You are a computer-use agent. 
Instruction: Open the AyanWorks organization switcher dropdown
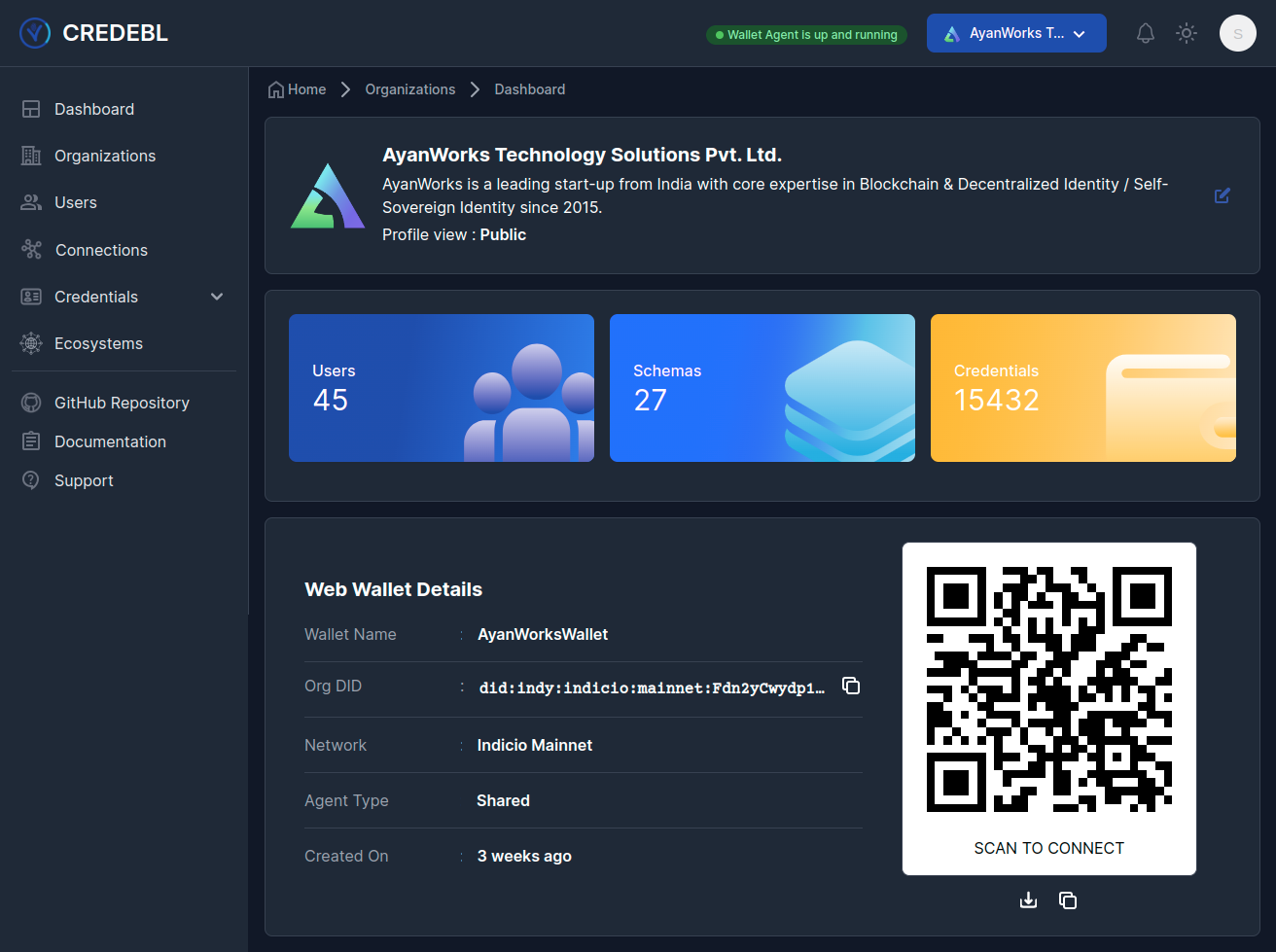[x=1015, y=33]
